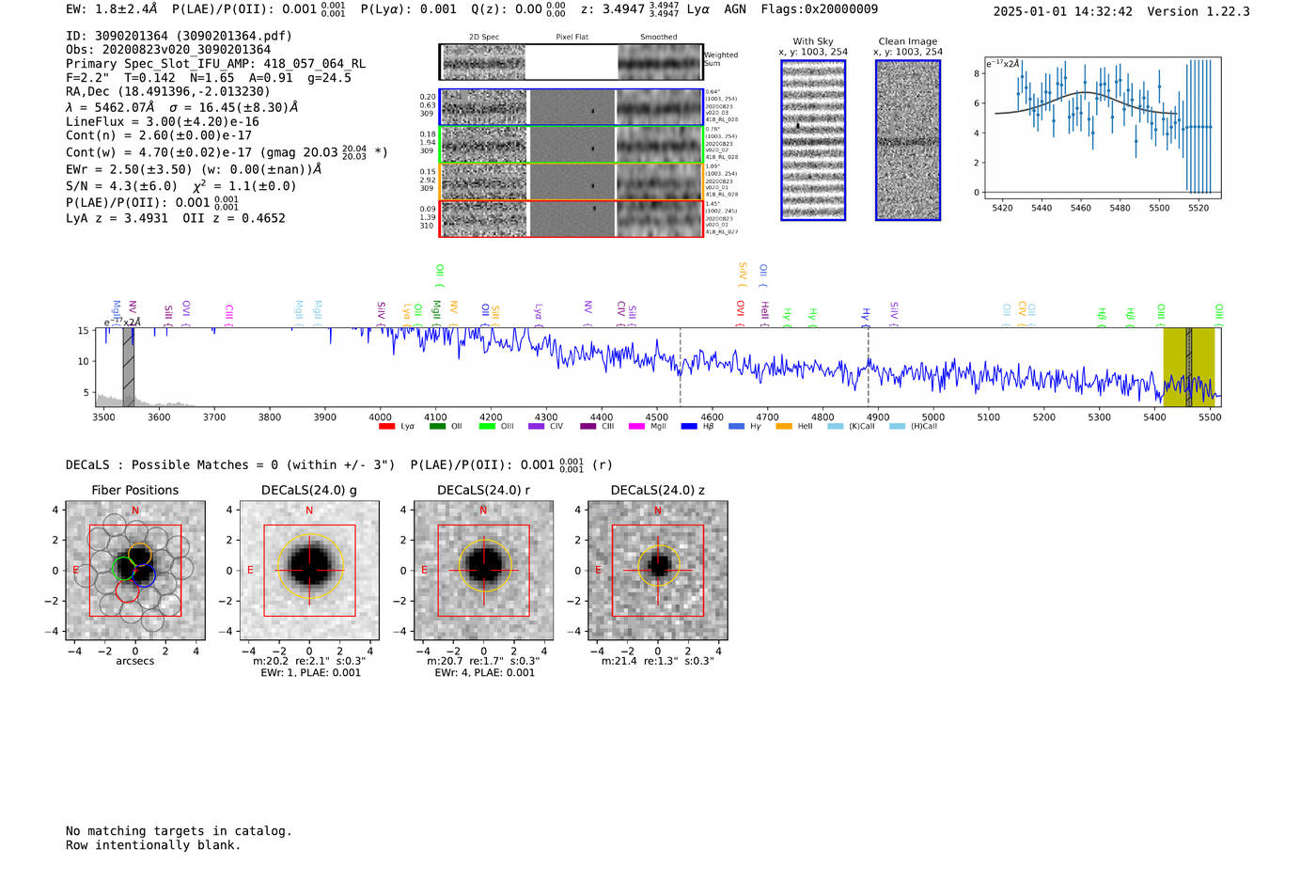
Task: Select the red-bordered fiber 2D spectrum row
Action: [x=571, y=218]
